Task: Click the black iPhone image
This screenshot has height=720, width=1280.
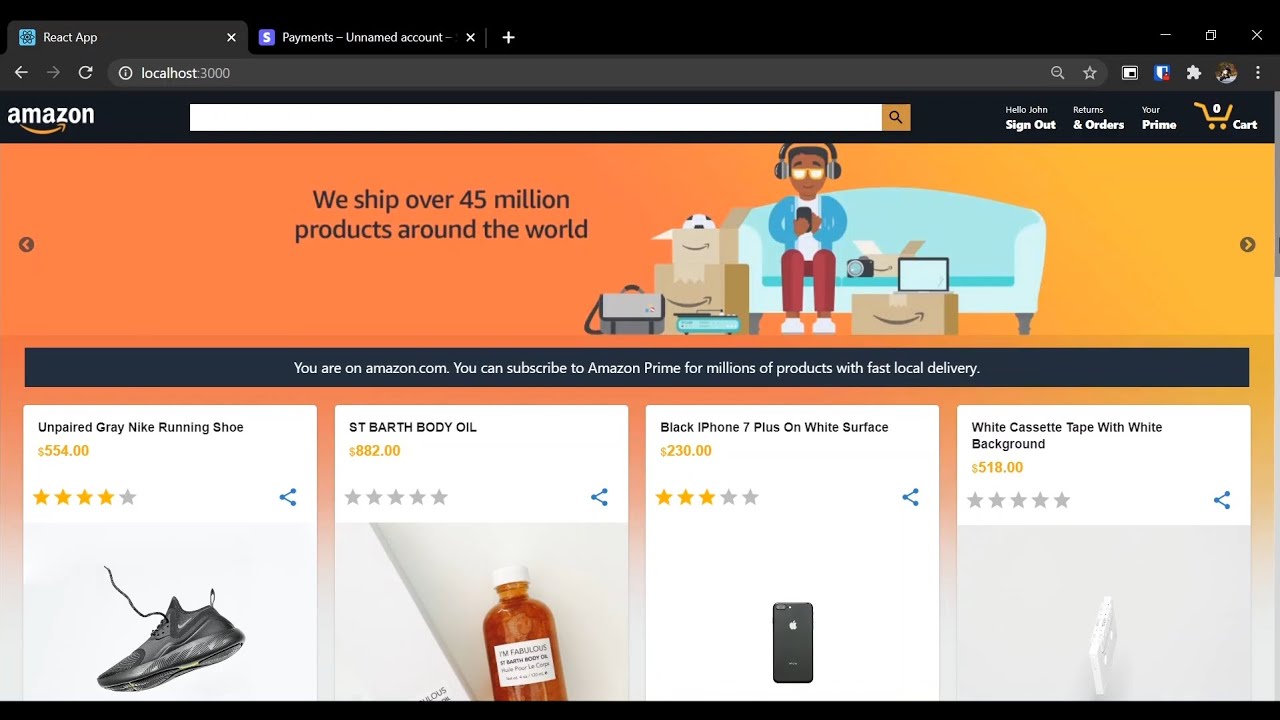Action: (792, 612)
